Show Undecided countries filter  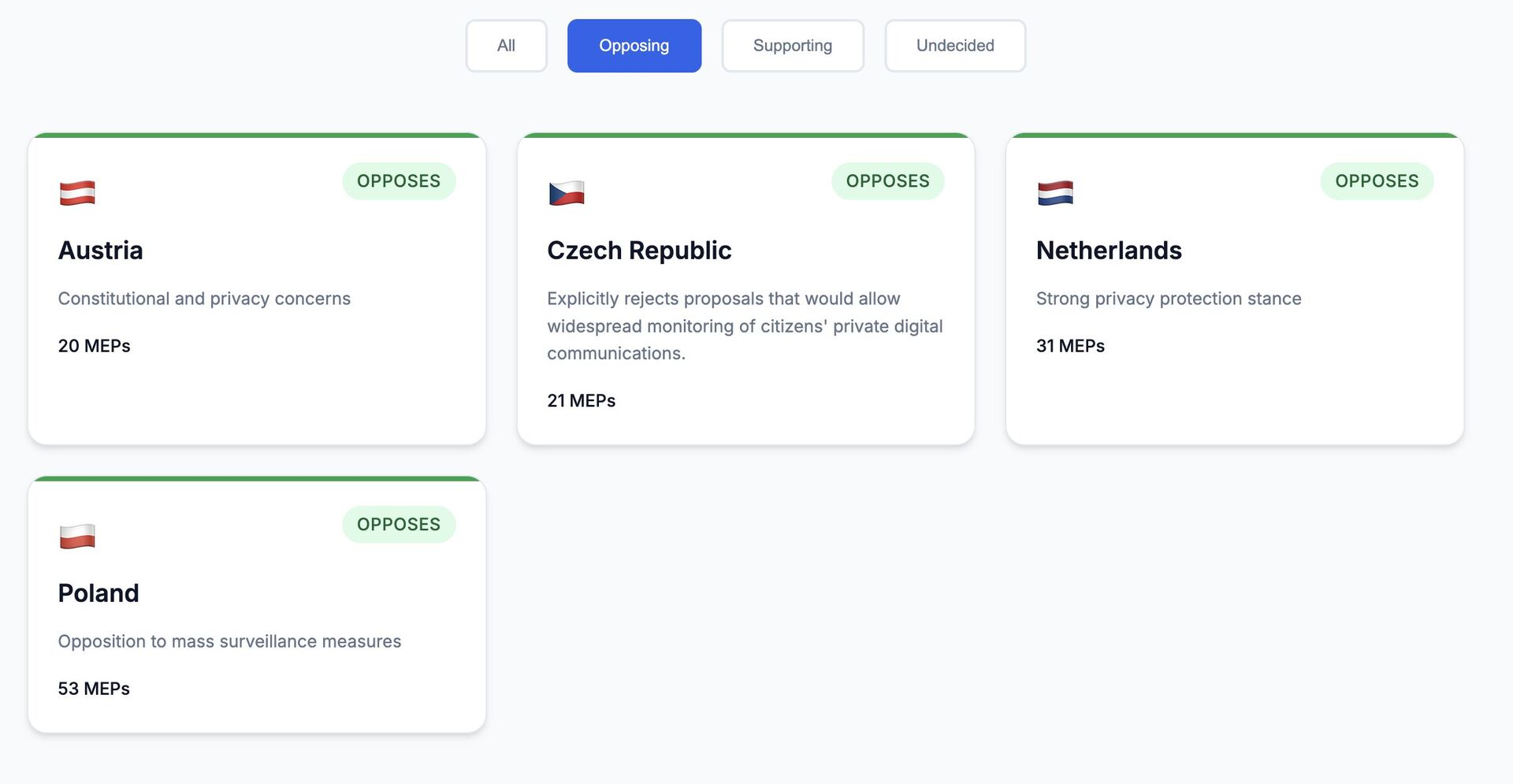click(x=954, y=46)
